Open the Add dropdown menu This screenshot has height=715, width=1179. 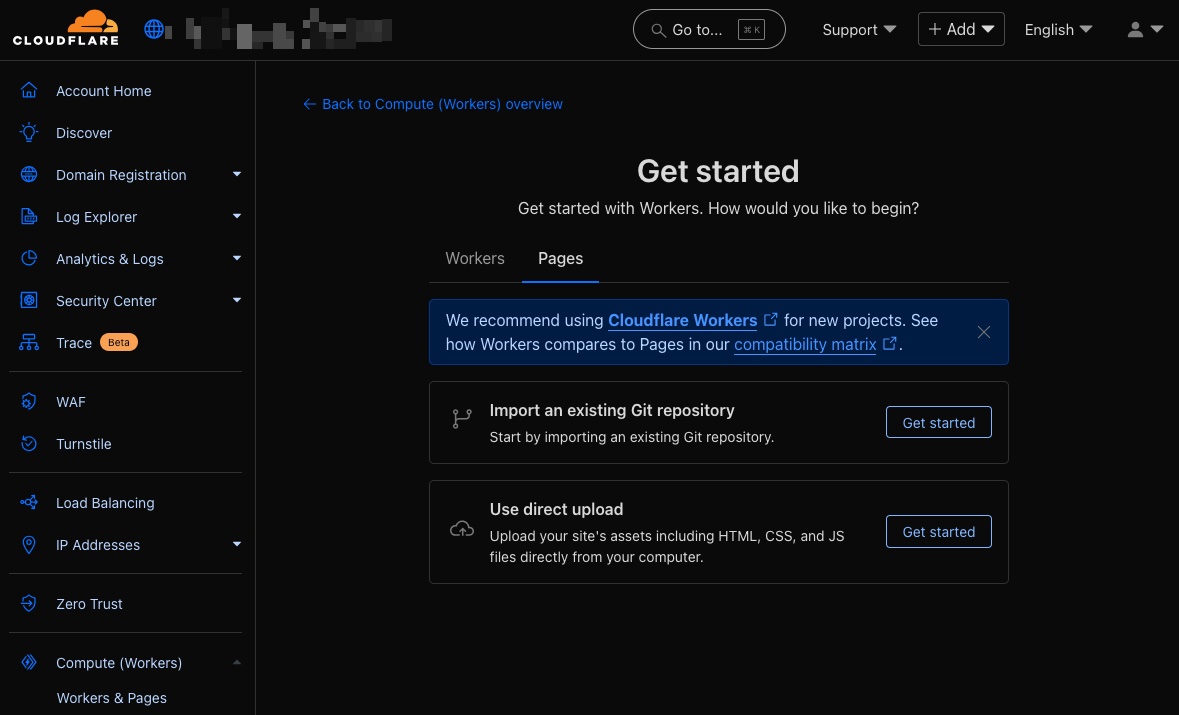point(961,29)
